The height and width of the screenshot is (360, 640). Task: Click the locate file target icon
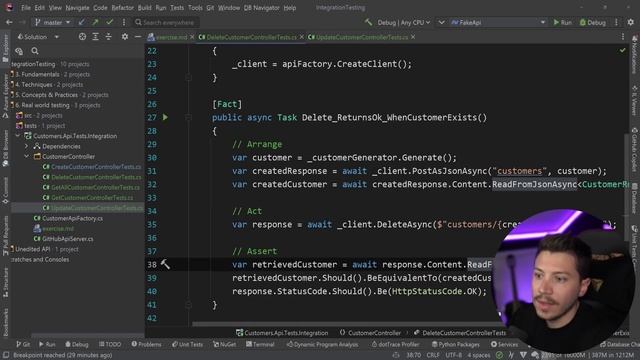click(x=82, y=37)
